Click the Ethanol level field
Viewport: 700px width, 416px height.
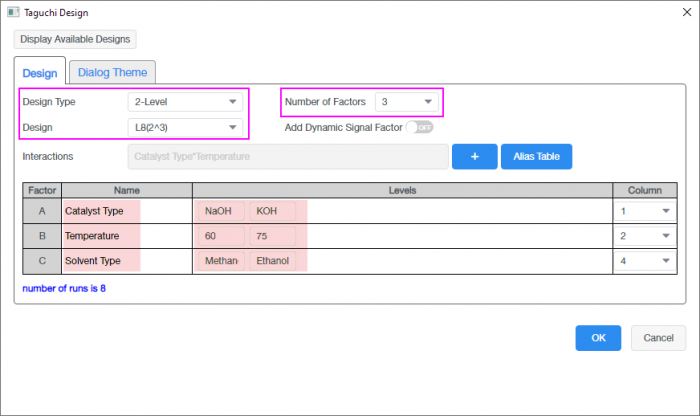pyautogui.click(x=272, y=261)
